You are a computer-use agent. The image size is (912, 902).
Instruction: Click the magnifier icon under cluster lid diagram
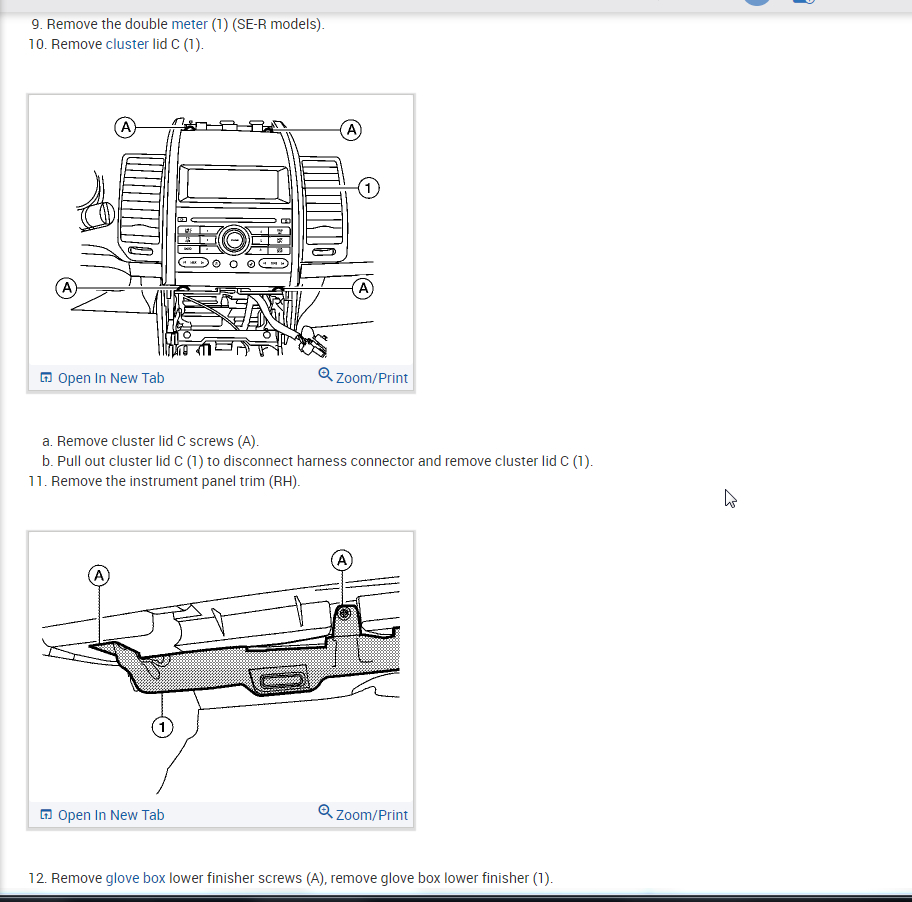tap(325, 375)
